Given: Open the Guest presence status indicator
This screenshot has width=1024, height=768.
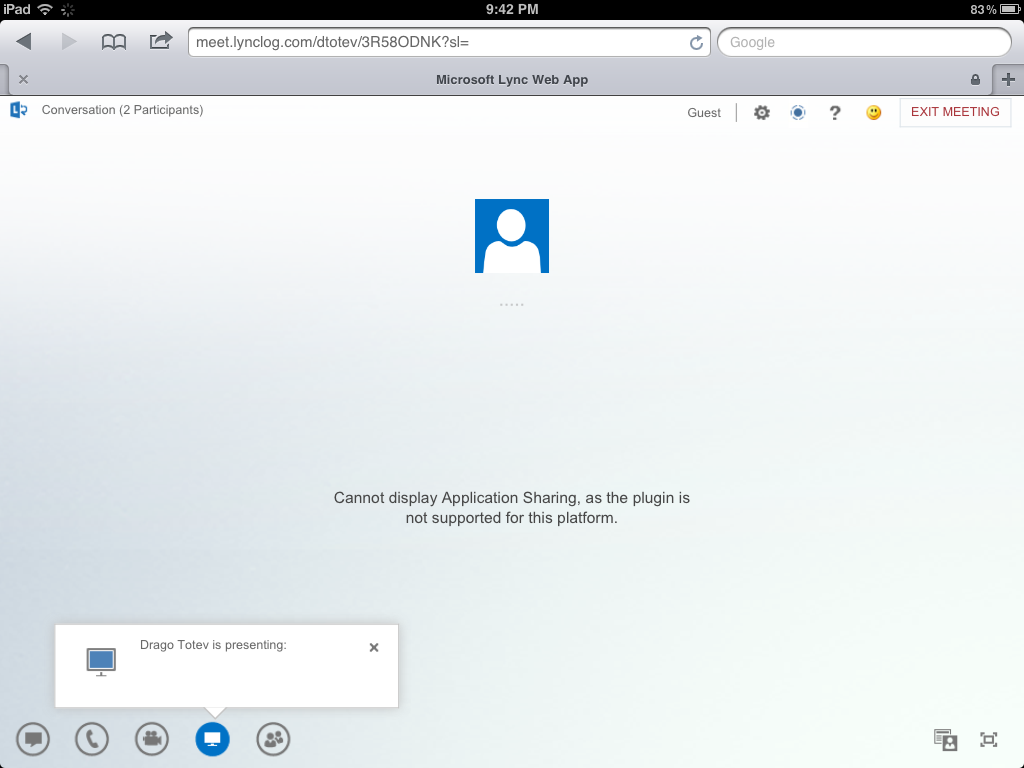Looking at the screenshot, I should click(x=797, y=112).
